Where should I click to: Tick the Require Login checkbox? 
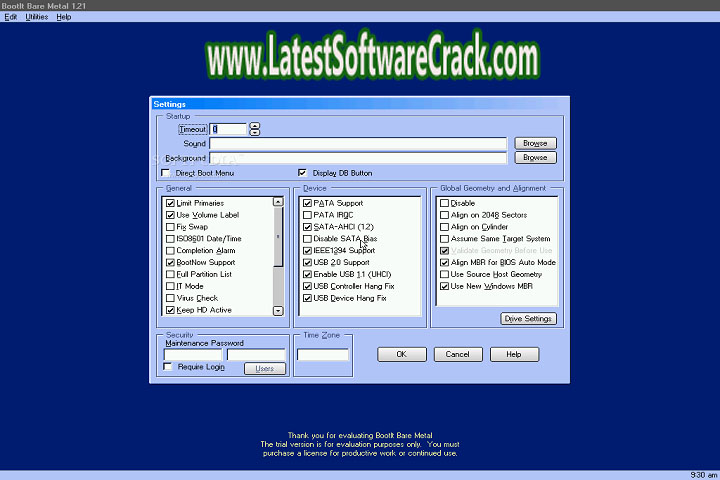[168, 367]
